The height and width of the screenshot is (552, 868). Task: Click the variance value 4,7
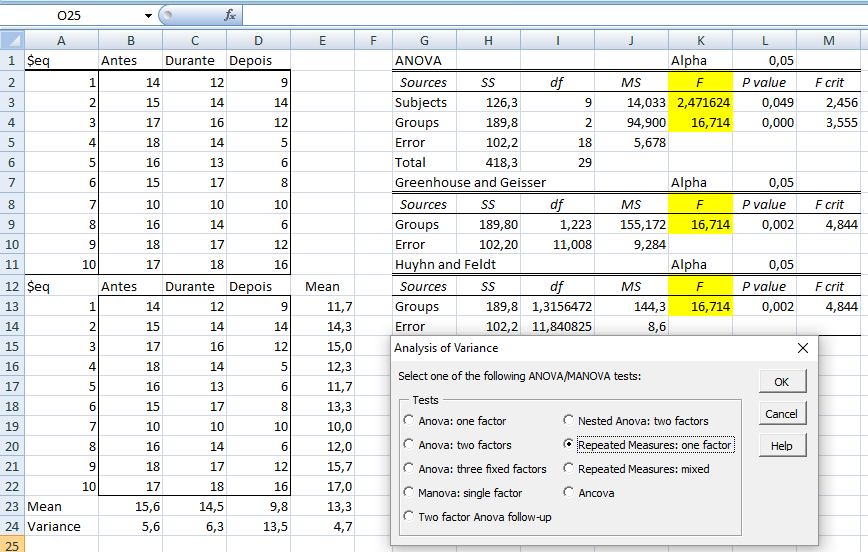click(322, 526)
